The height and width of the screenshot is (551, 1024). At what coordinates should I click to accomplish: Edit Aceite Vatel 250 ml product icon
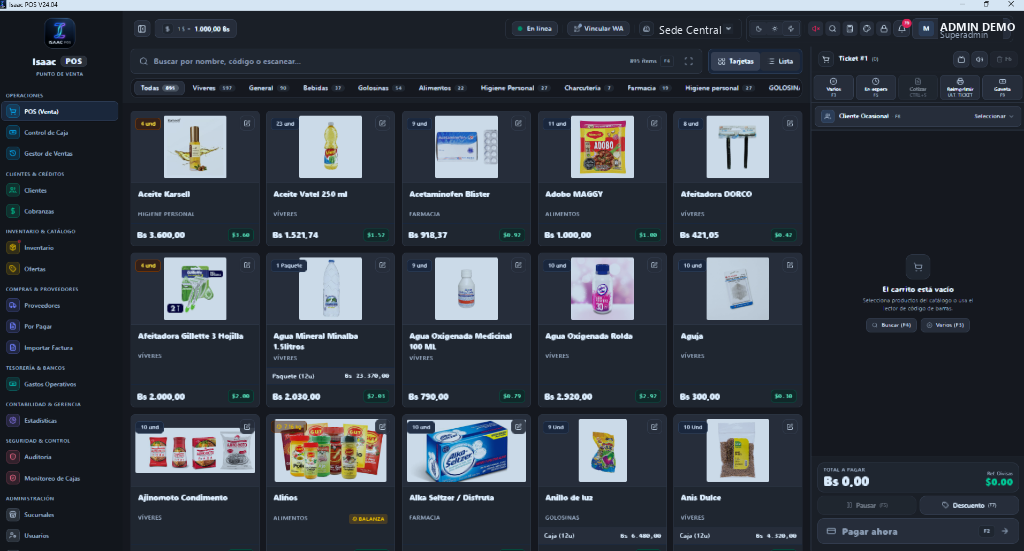point(382,123)
